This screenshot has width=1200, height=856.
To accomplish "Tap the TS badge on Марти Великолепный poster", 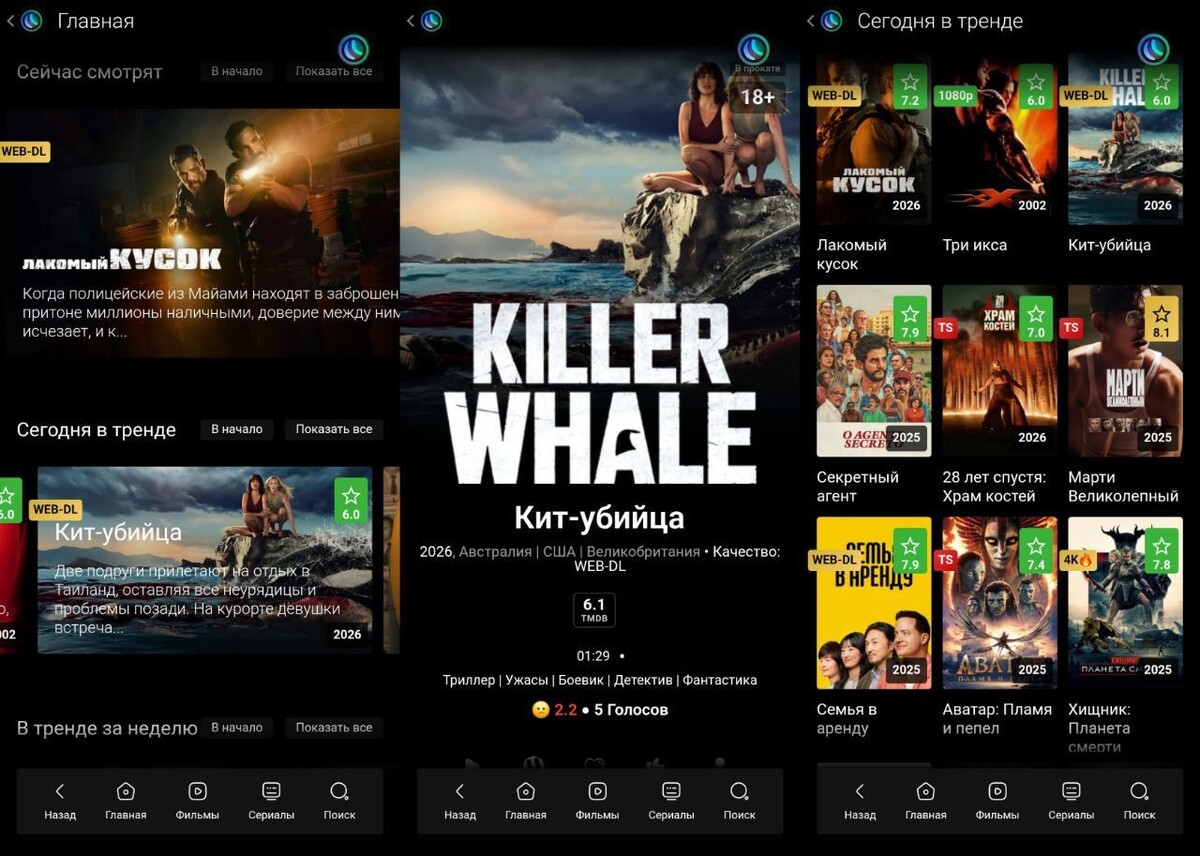I will 1071,328.
